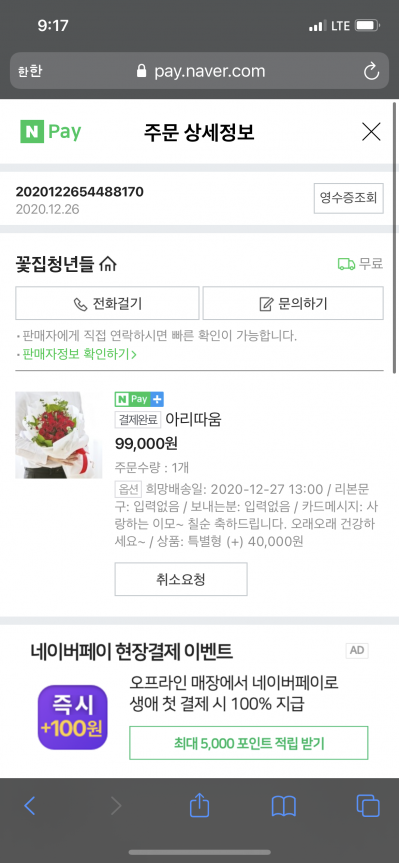The image size is (399, 863).
Task: Open Safari bookmarks book icon
Action: point(283,806)
